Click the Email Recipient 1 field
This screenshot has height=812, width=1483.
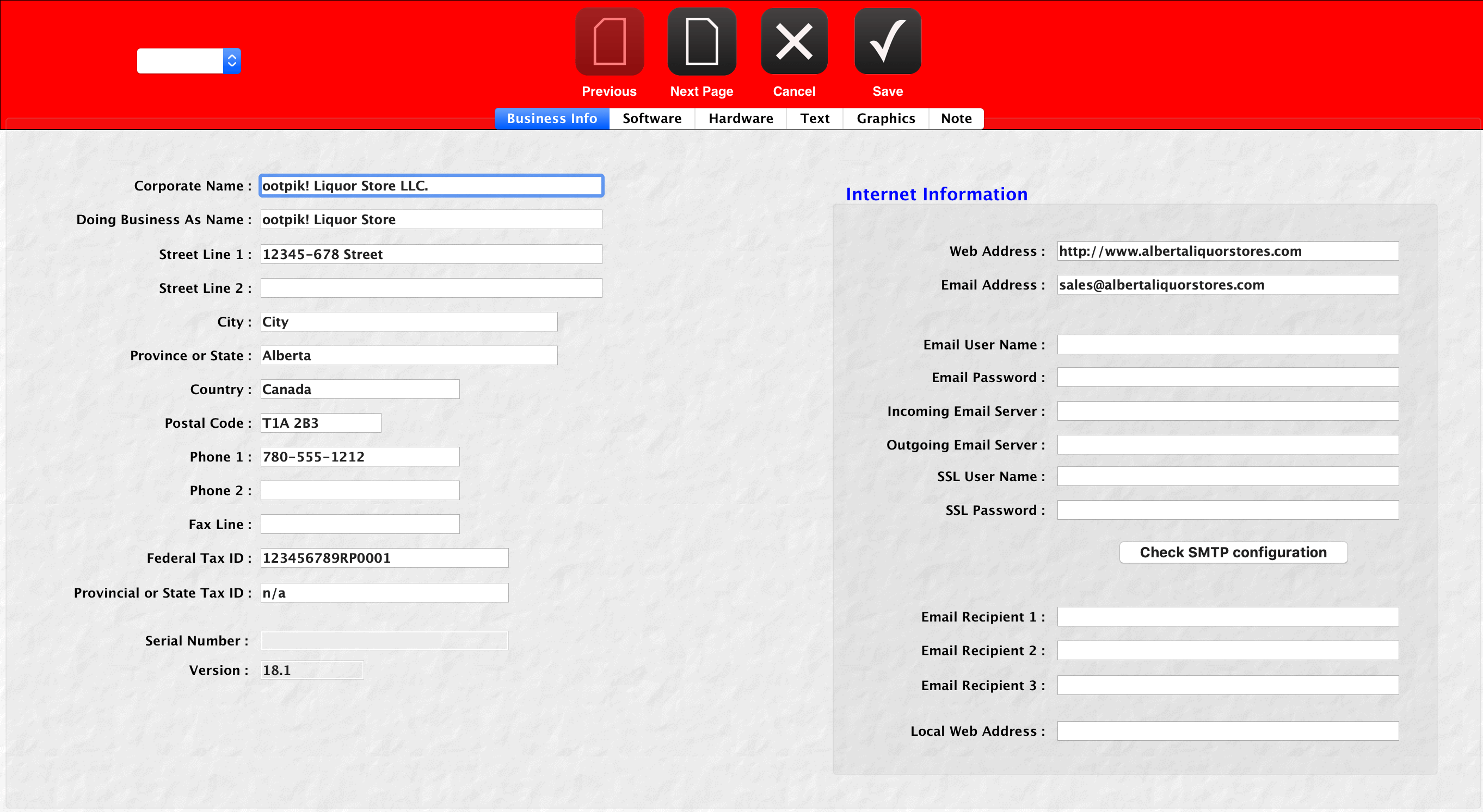1227,617
